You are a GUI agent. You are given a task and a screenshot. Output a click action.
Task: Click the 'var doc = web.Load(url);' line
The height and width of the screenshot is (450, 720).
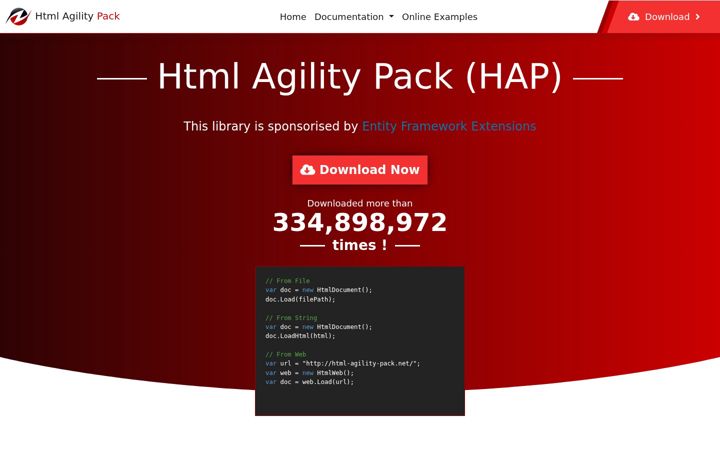(309, 382)
